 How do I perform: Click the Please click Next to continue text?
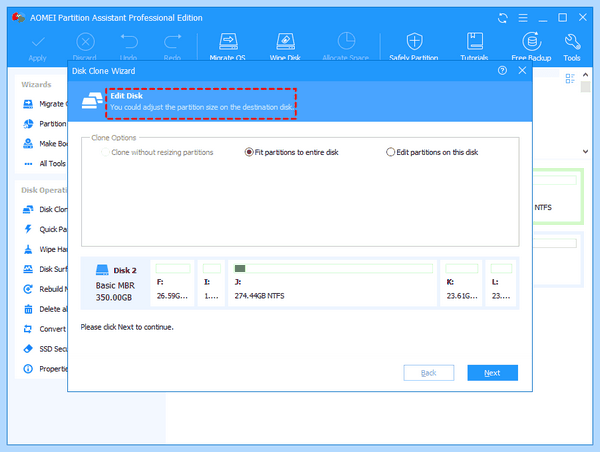click(x=127, y=327)
